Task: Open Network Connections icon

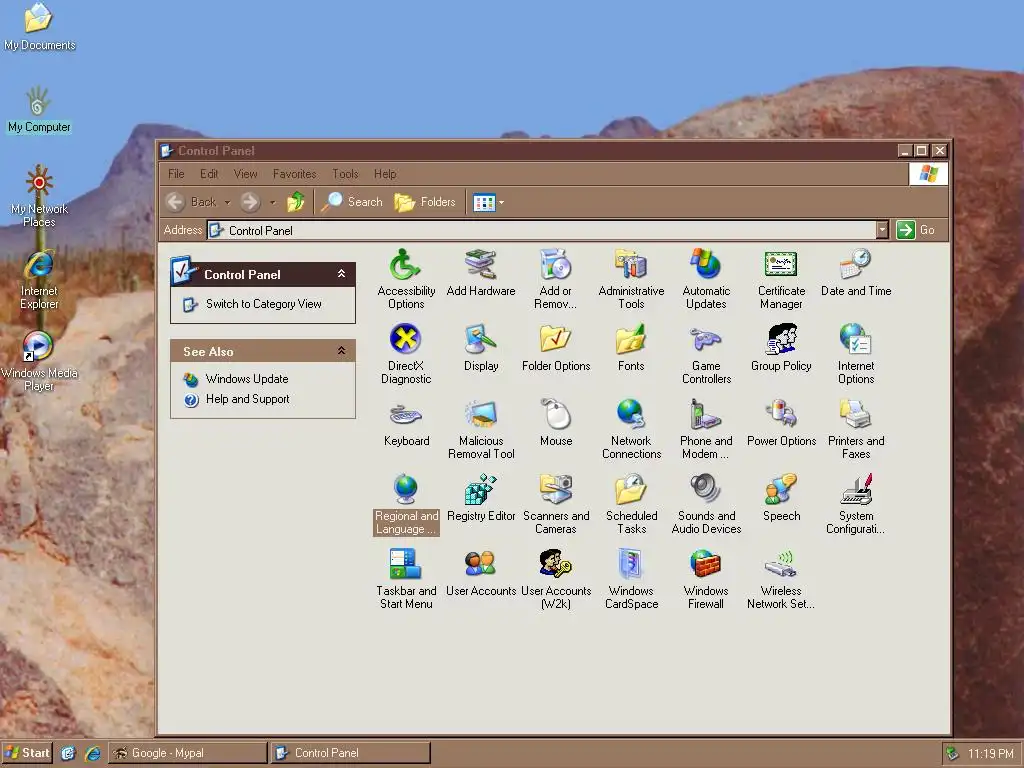Action: (631, 429)
